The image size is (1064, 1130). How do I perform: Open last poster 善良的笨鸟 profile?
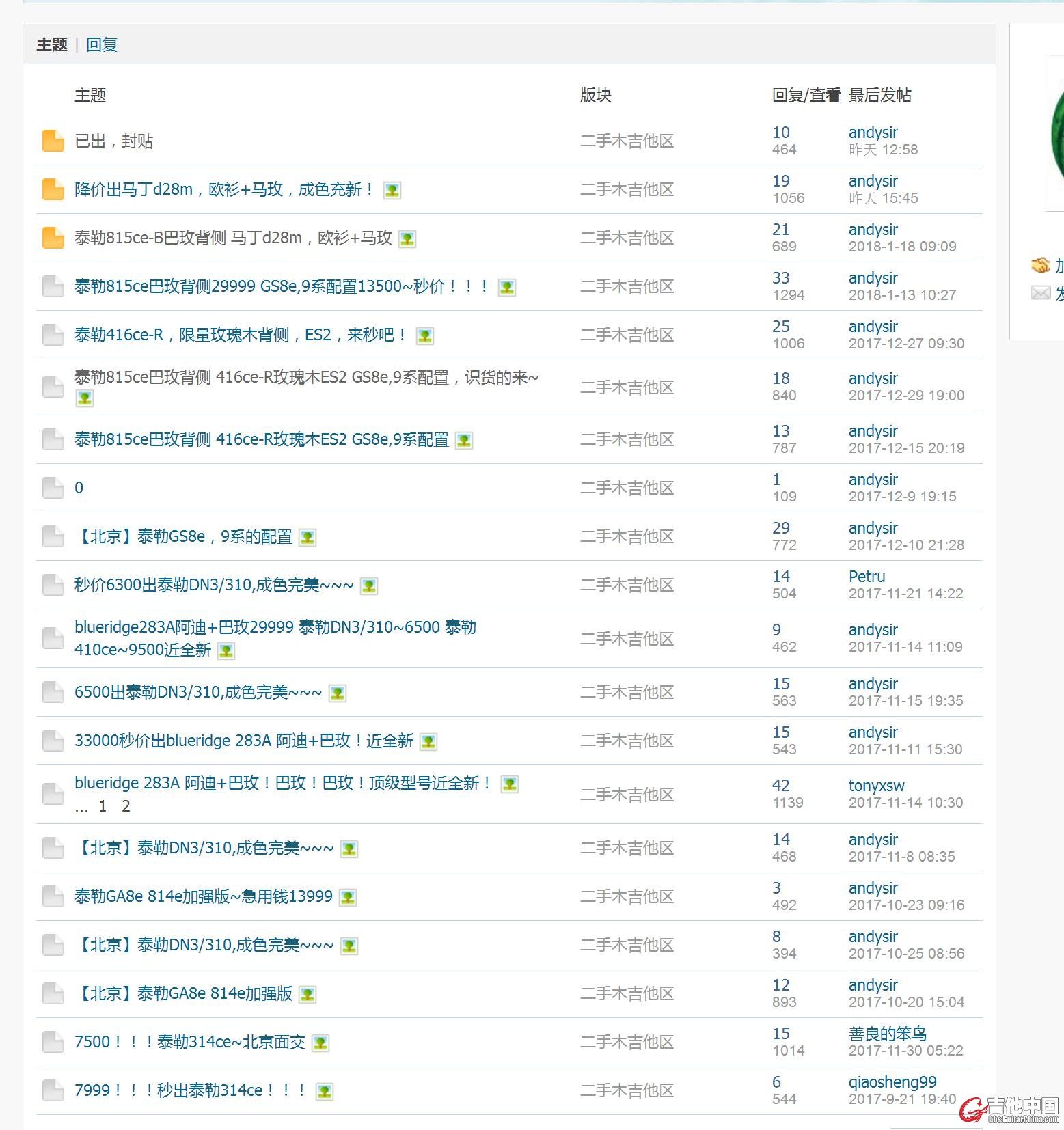(x=888, y=1034)
